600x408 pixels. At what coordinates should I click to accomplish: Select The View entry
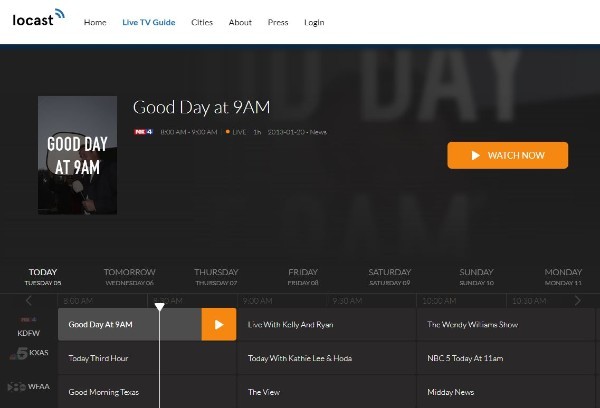(326, 392)
